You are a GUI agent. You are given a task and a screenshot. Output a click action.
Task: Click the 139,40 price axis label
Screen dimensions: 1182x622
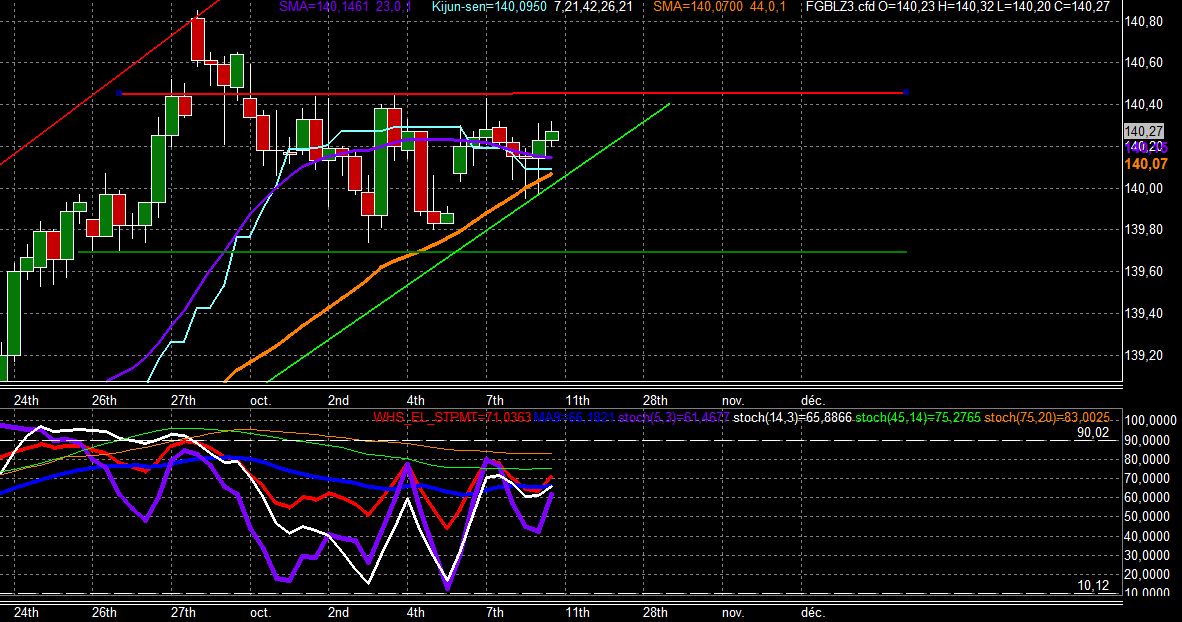pyautogui.click(x=1143, y=314)
